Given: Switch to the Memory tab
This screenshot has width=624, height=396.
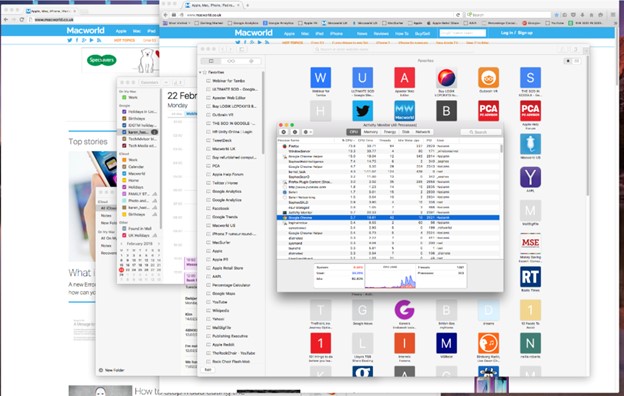Looking at the screenshot, I should click(x=370, y=132).
